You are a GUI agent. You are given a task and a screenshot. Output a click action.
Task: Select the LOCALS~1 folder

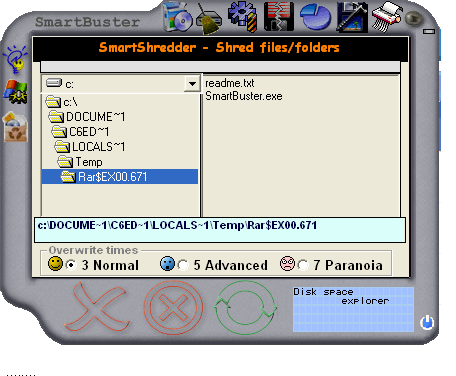(90, 147)
